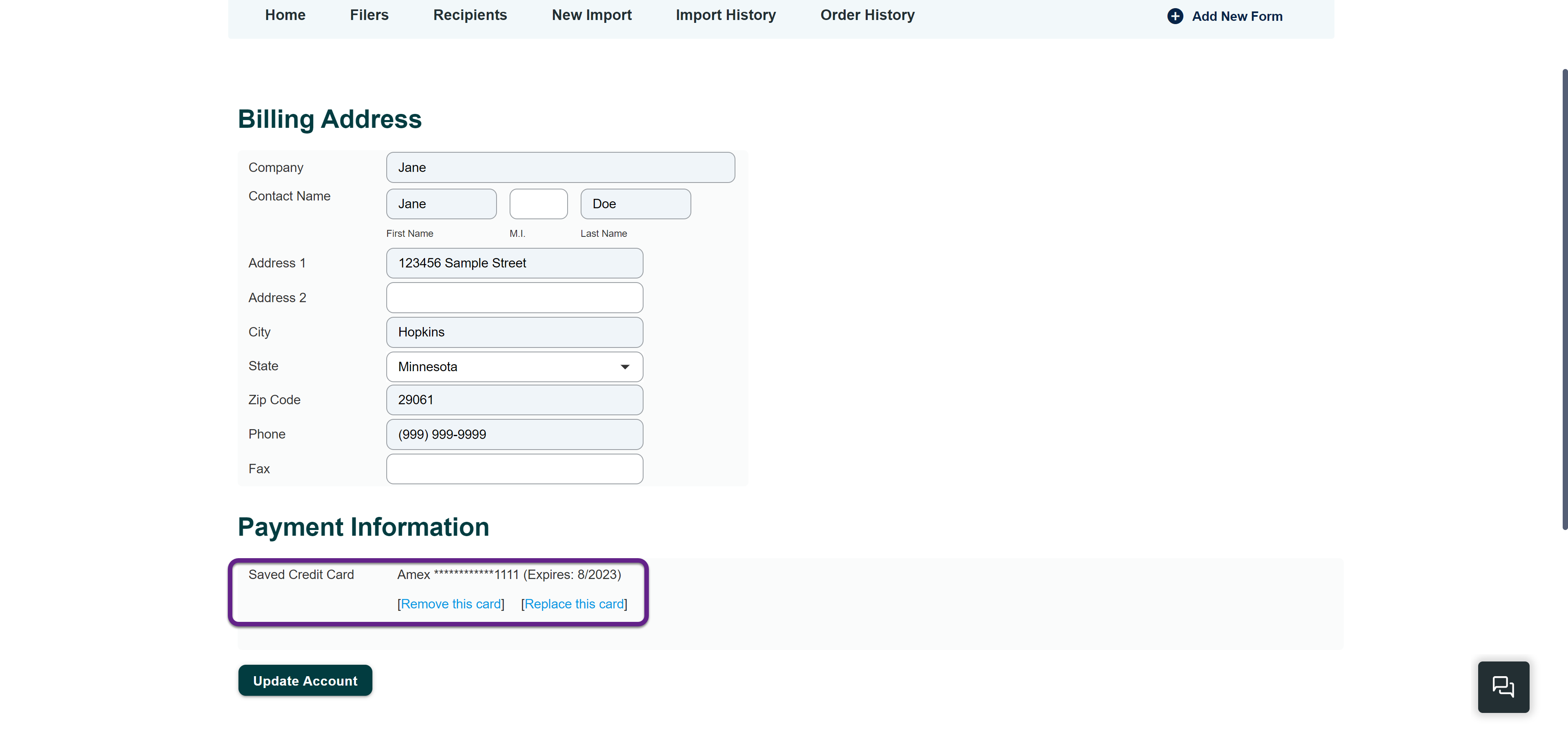This screenshot has height=746, width=1568.
Task: Expand the State dropdown showing Minnesota
Action: click(x=514, y=366)
